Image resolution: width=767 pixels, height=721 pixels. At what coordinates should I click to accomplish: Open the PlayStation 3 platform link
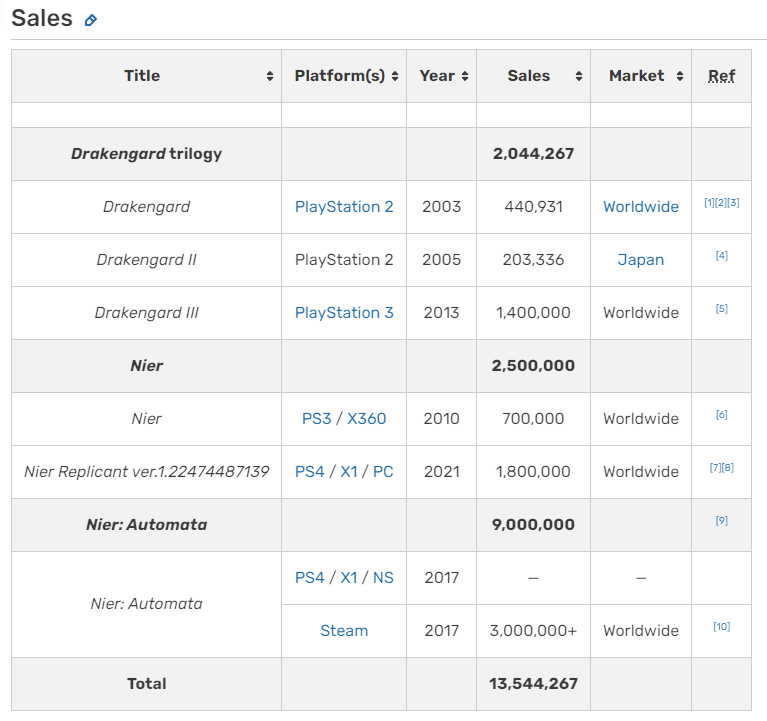[x=344, y=313]
